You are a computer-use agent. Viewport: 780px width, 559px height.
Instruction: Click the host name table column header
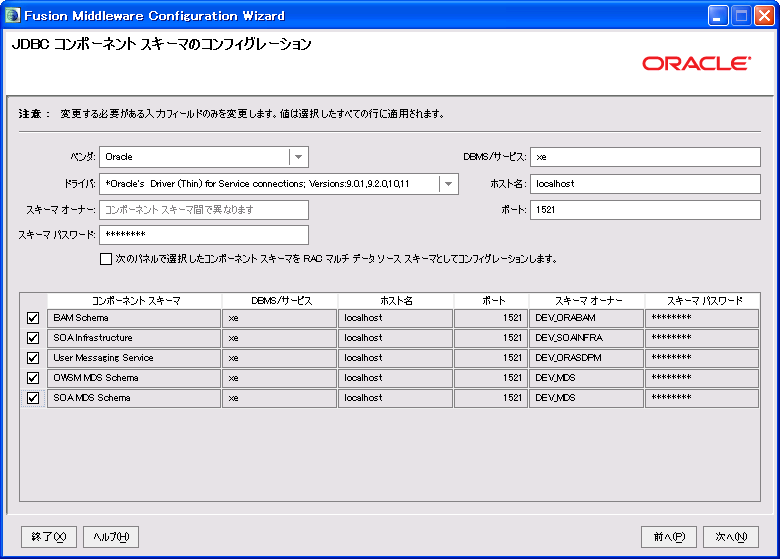(396, 300)
